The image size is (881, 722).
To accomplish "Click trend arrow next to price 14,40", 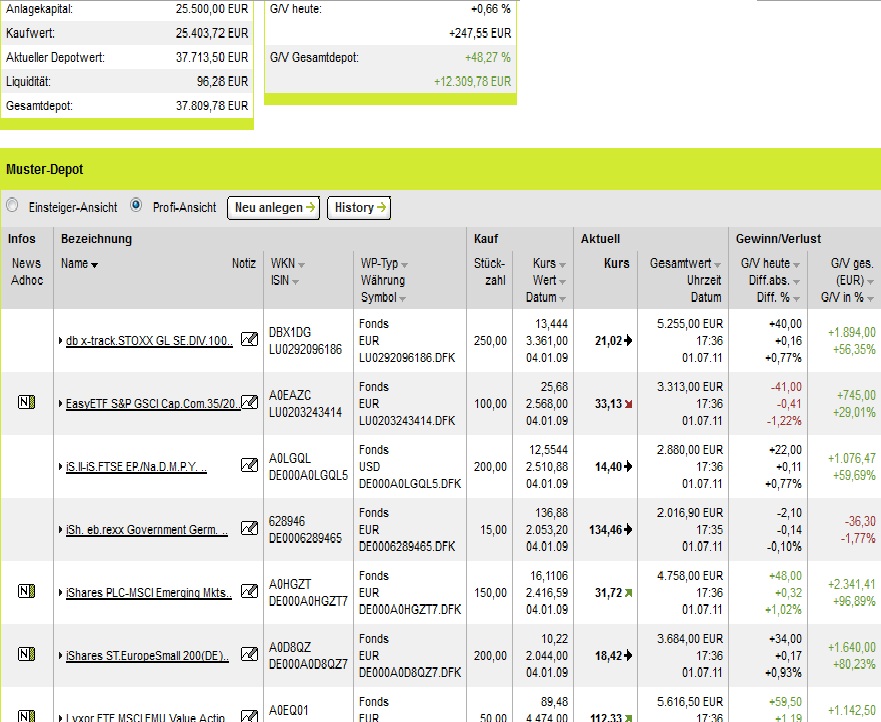I will click(628, 466).
